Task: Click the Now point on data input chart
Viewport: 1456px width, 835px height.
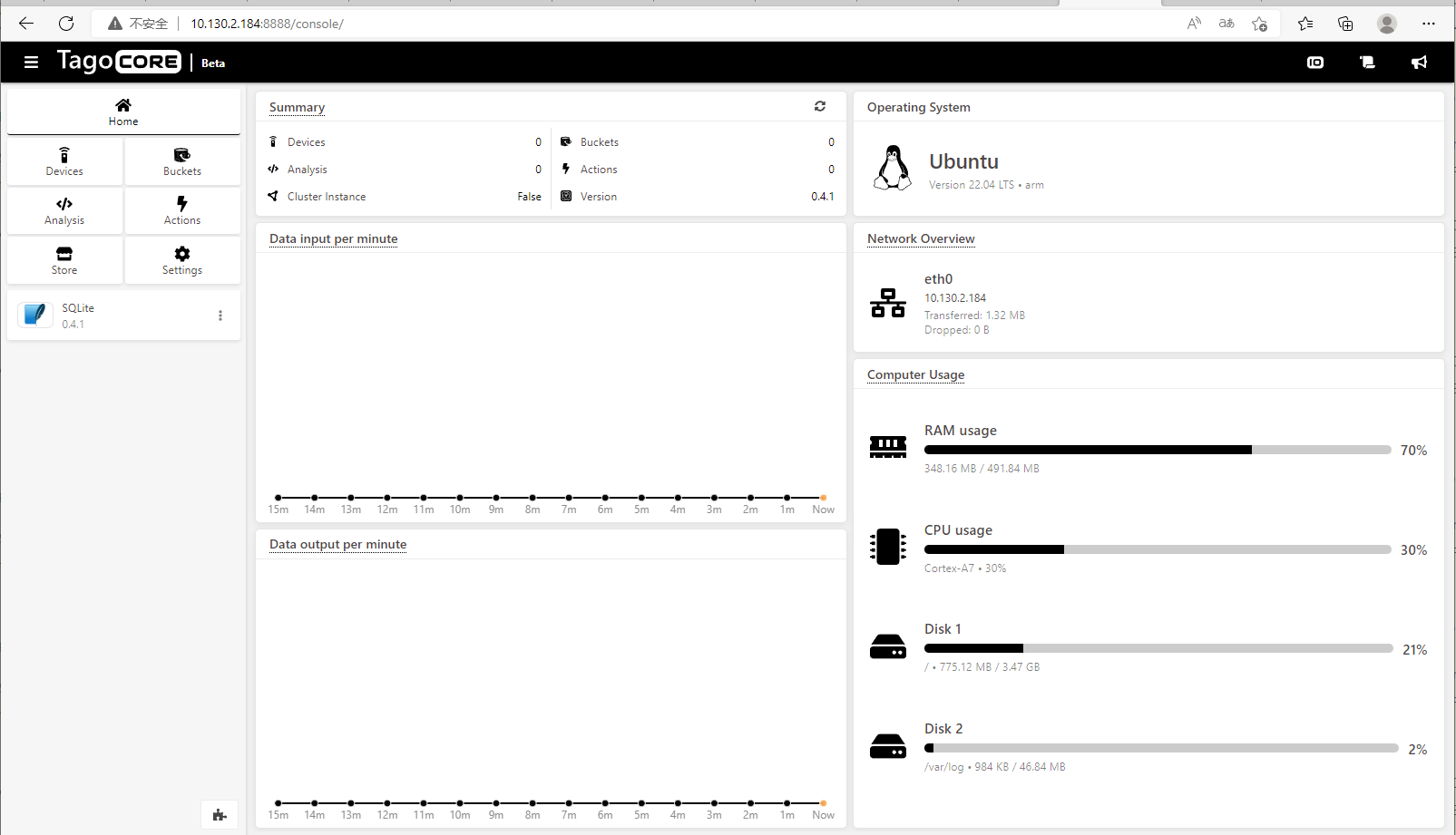Action: [x=823, y=498]
